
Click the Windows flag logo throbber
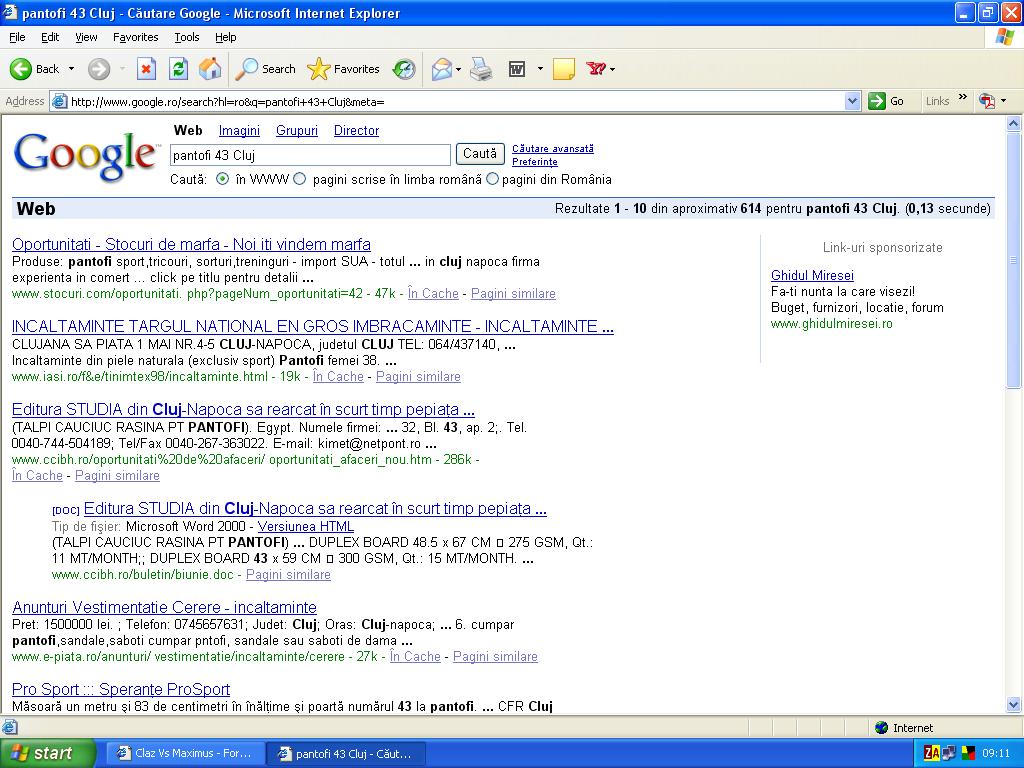[x=1004, y=37]
